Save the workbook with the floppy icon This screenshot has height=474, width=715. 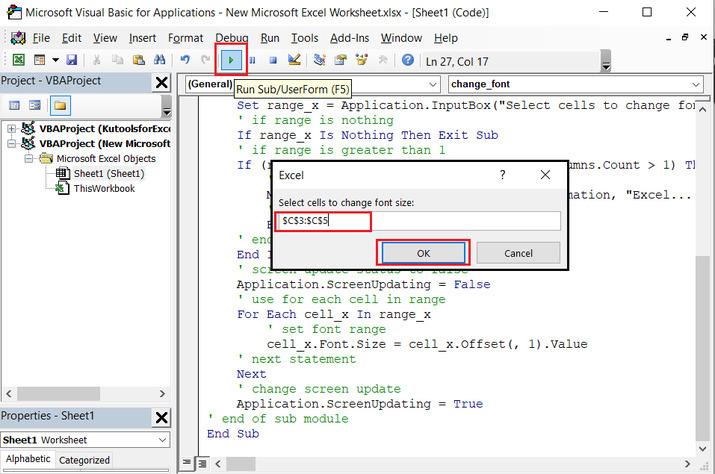(72, 60)
